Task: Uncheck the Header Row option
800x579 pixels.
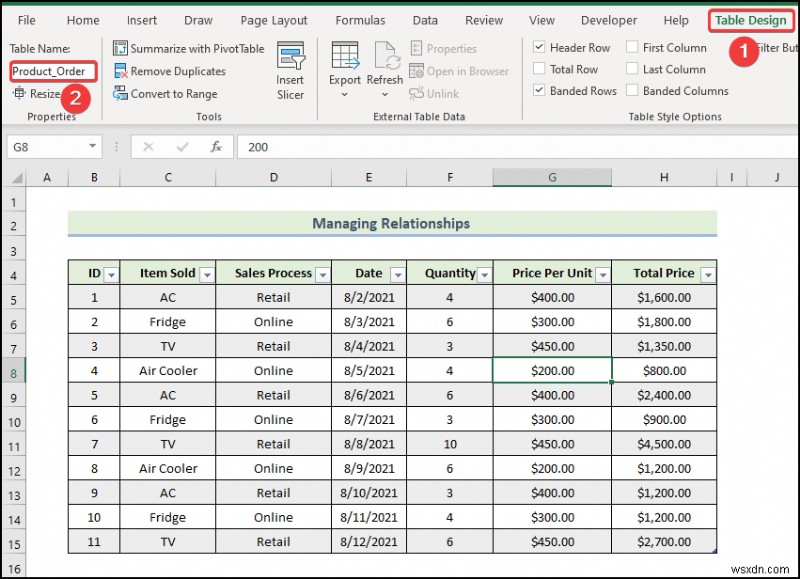Action: pos(538,47)
